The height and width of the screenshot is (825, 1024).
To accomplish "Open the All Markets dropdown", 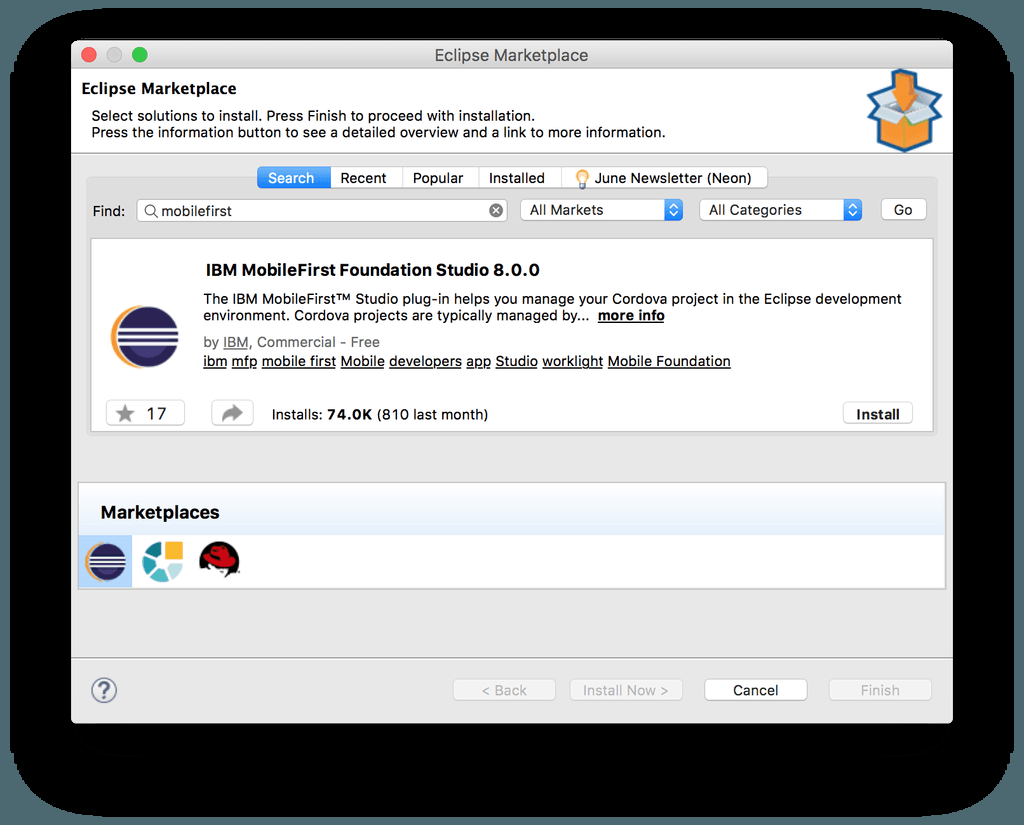I will 601,210.
